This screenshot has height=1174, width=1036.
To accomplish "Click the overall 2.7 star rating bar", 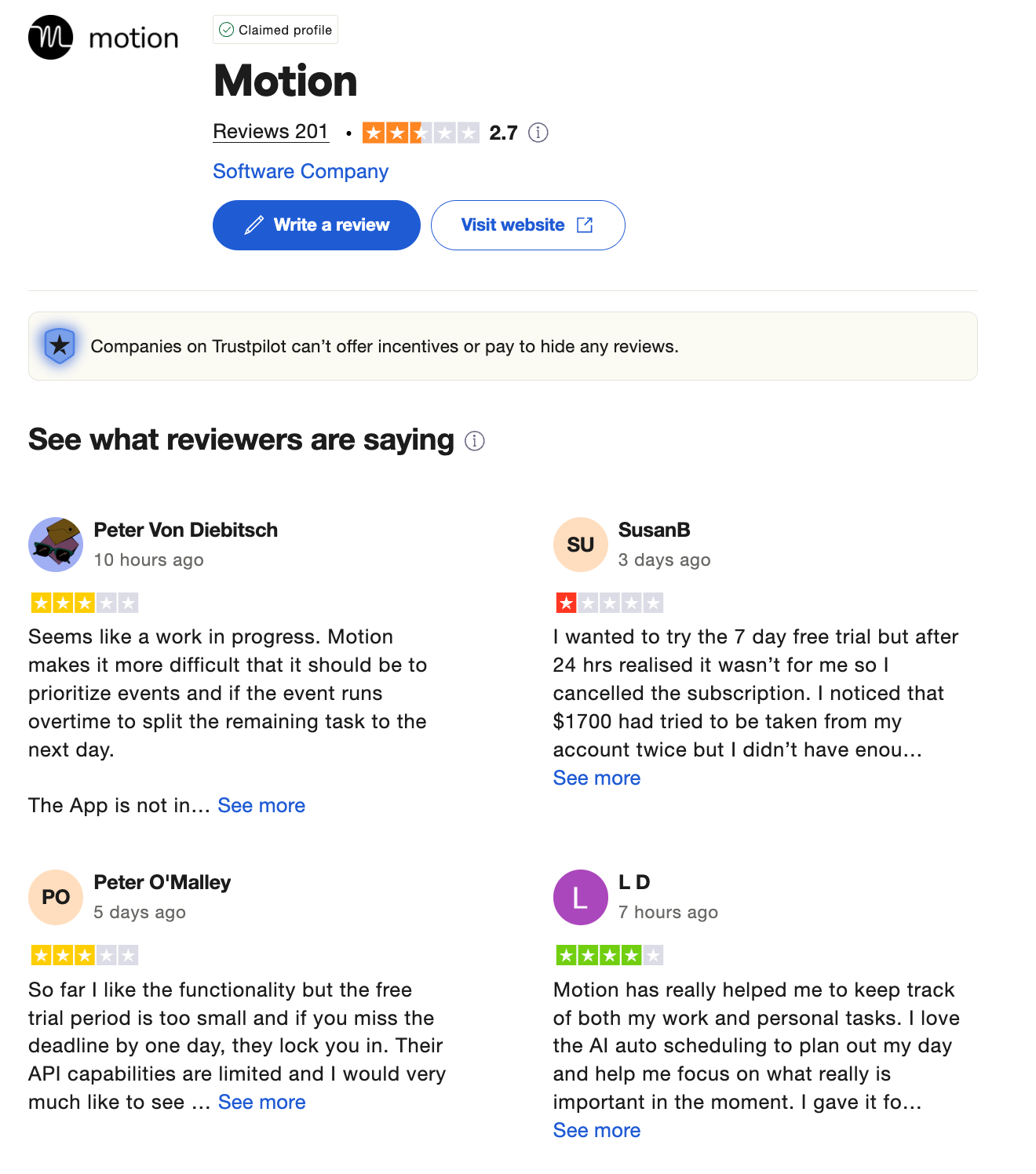I will (x=421, y=133).
